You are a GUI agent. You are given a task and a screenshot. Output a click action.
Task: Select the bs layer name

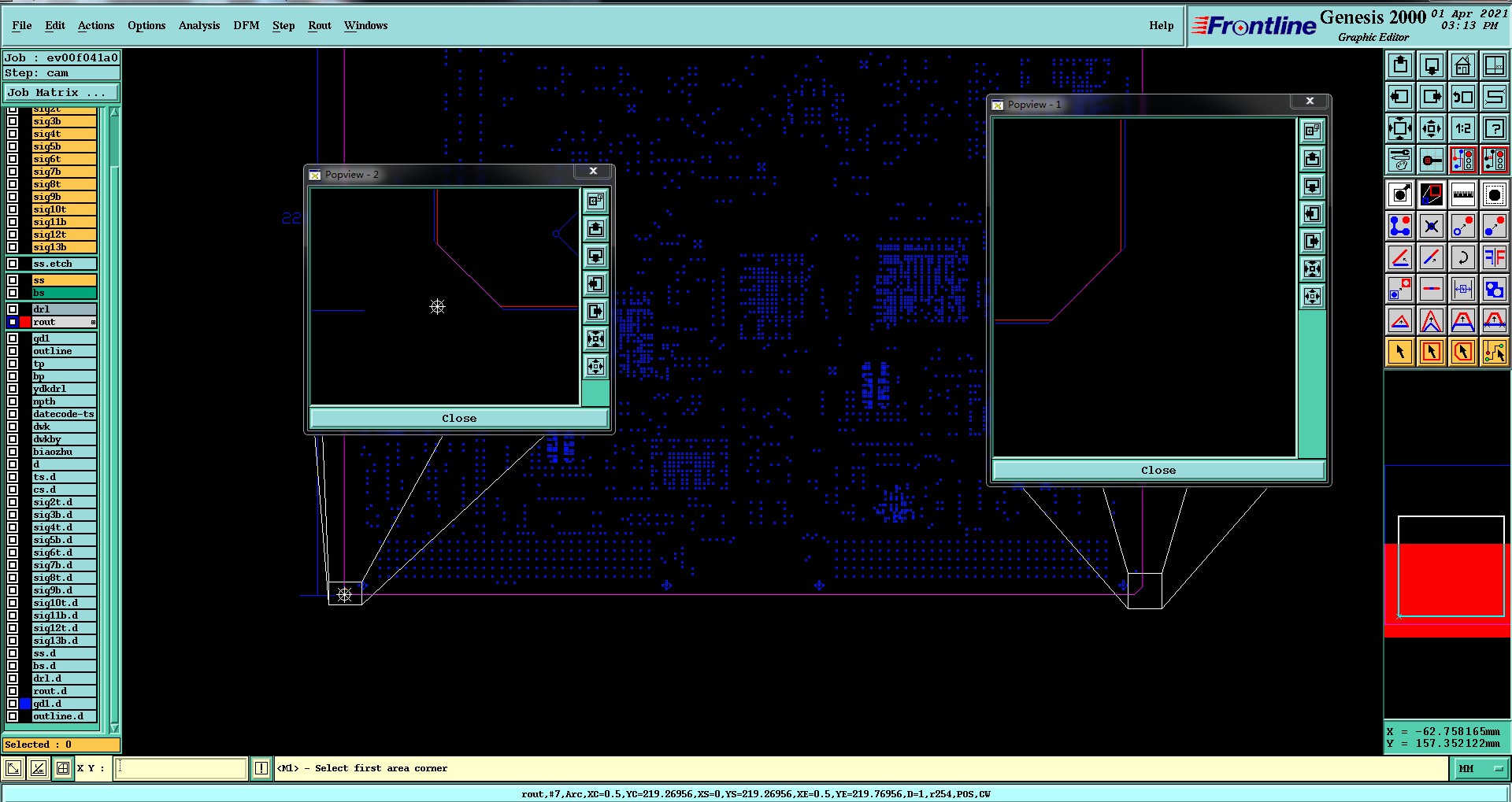point(64,293)
